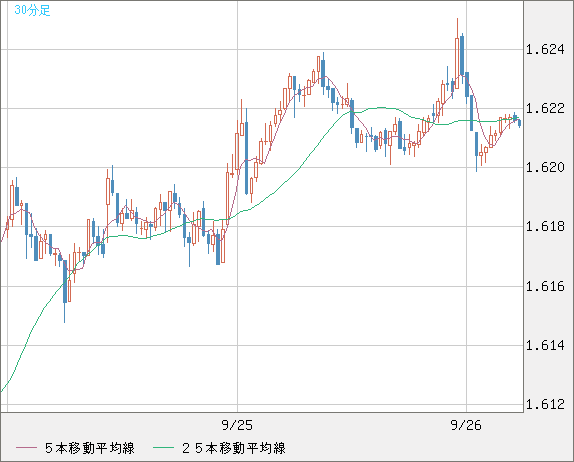Click the 5本移動平均線 legend text
The image size is (574, 462).
(90, 448)
